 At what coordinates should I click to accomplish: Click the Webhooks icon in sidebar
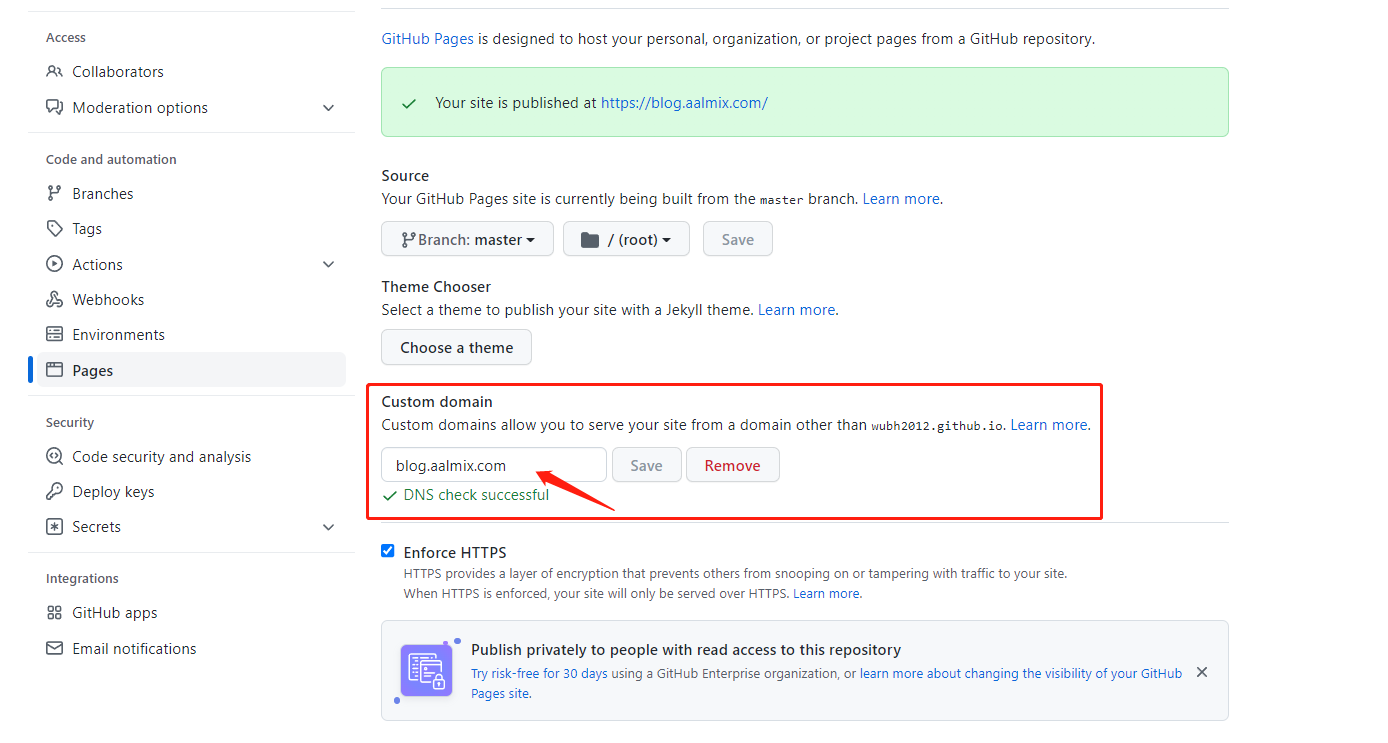click(54, 300)
